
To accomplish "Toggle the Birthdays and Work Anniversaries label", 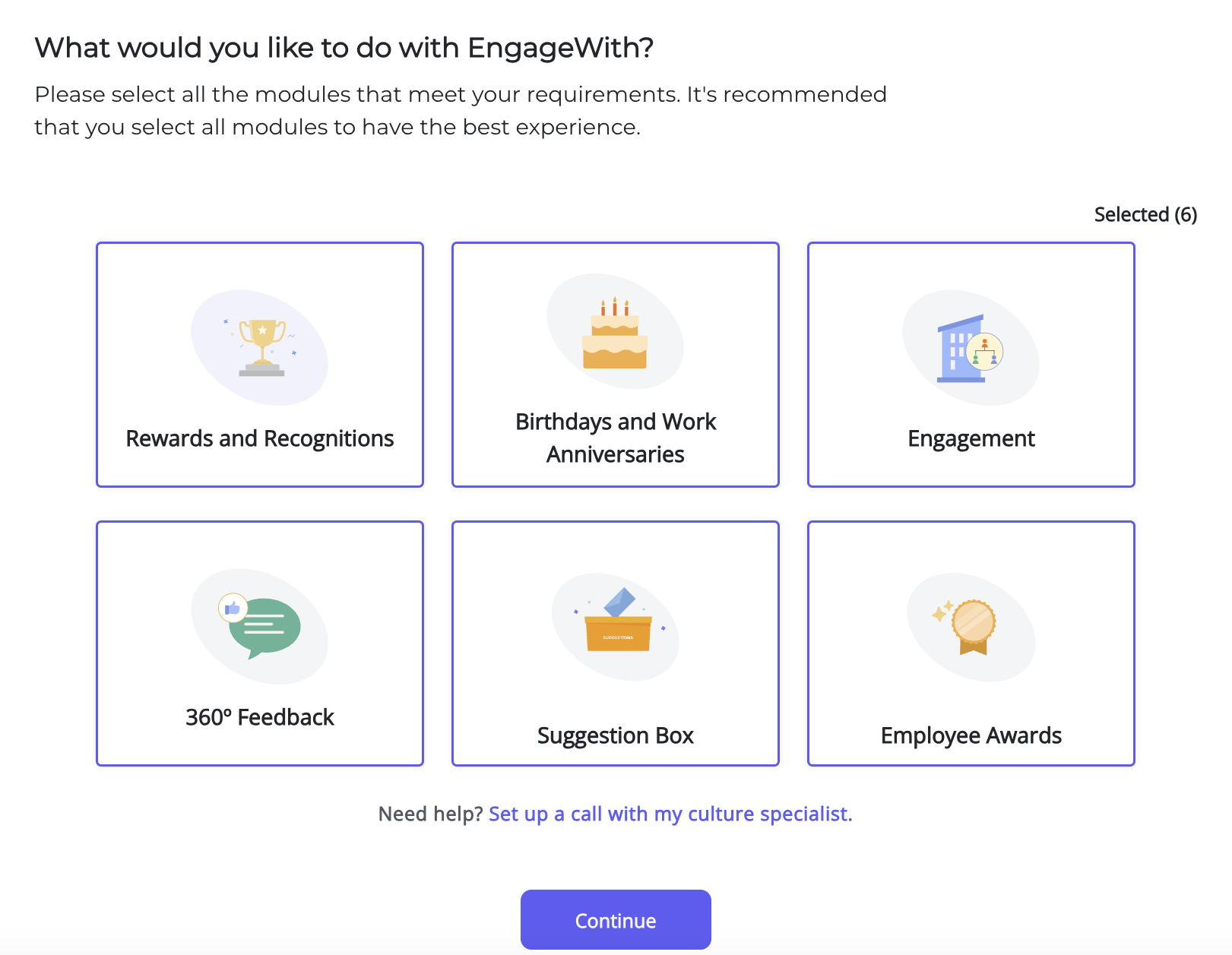I will [616, 438].
